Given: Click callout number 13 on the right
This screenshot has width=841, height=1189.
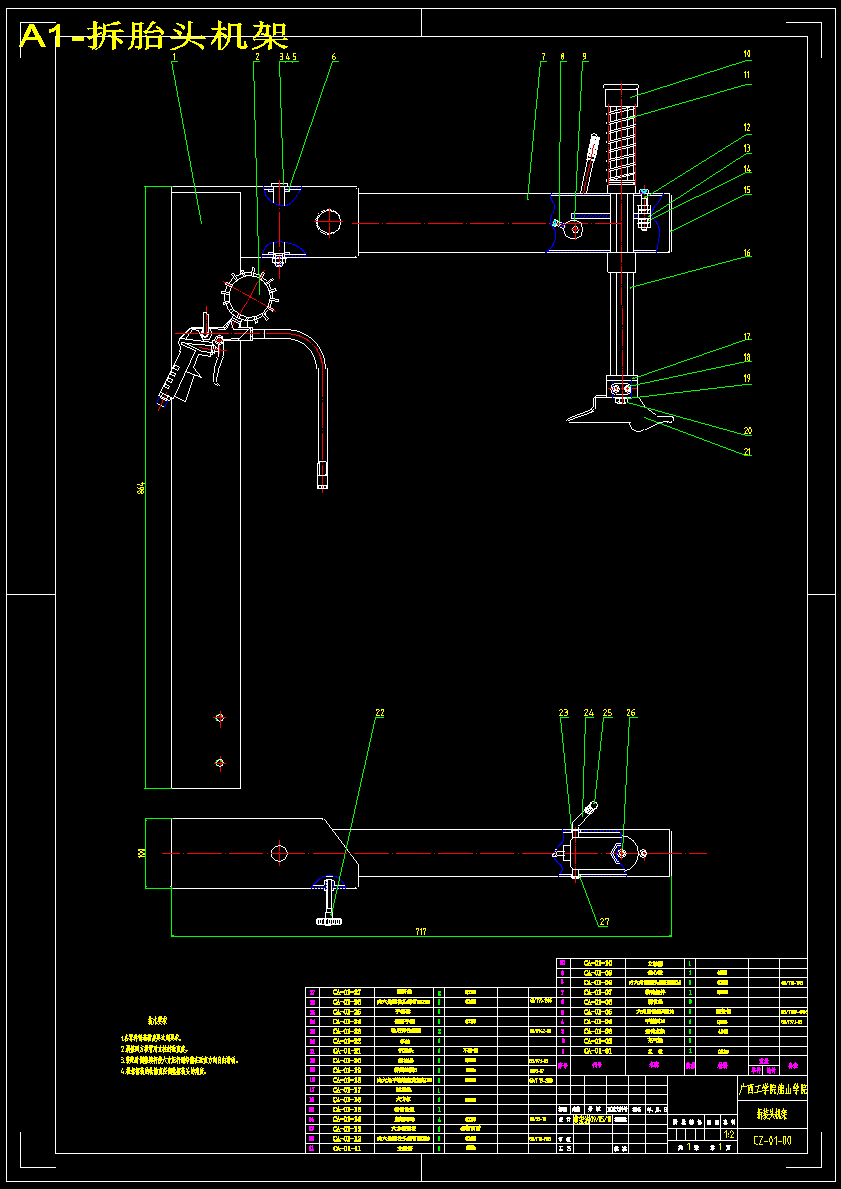Looking at the screenshot, I should click(x=747, y=149).
